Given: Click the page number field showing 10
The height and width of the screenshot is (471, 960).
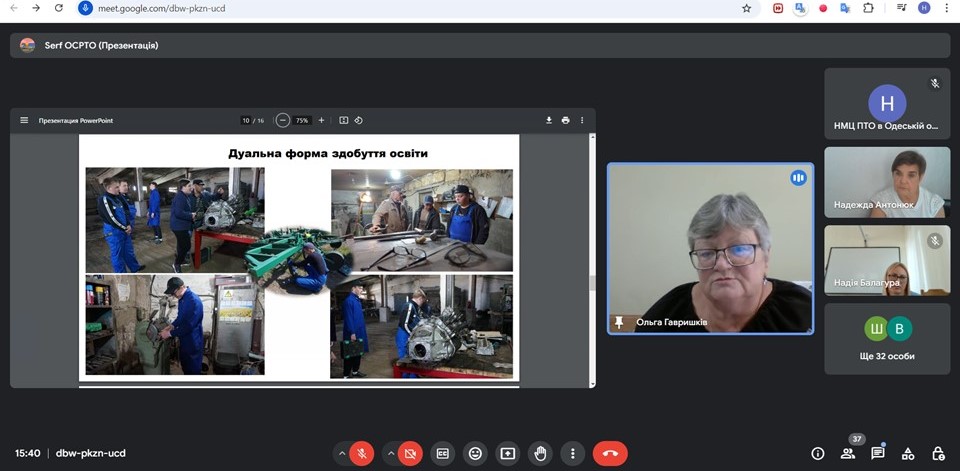Looking at the screenshot, I should pyautogui.click(x=246, y=120).
